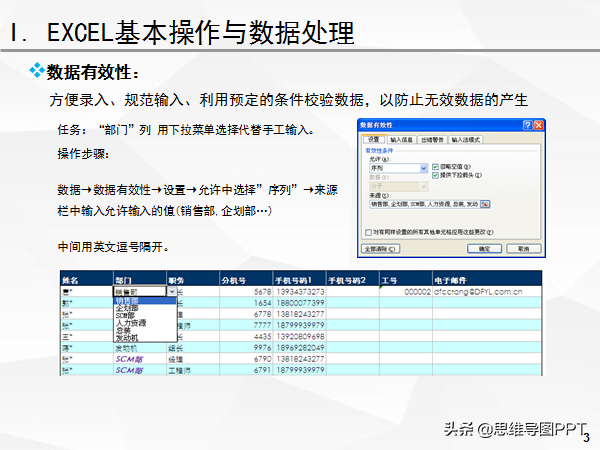Click the extension cell 4435
This screenshot has height=450, width=600.
(246, 336)
